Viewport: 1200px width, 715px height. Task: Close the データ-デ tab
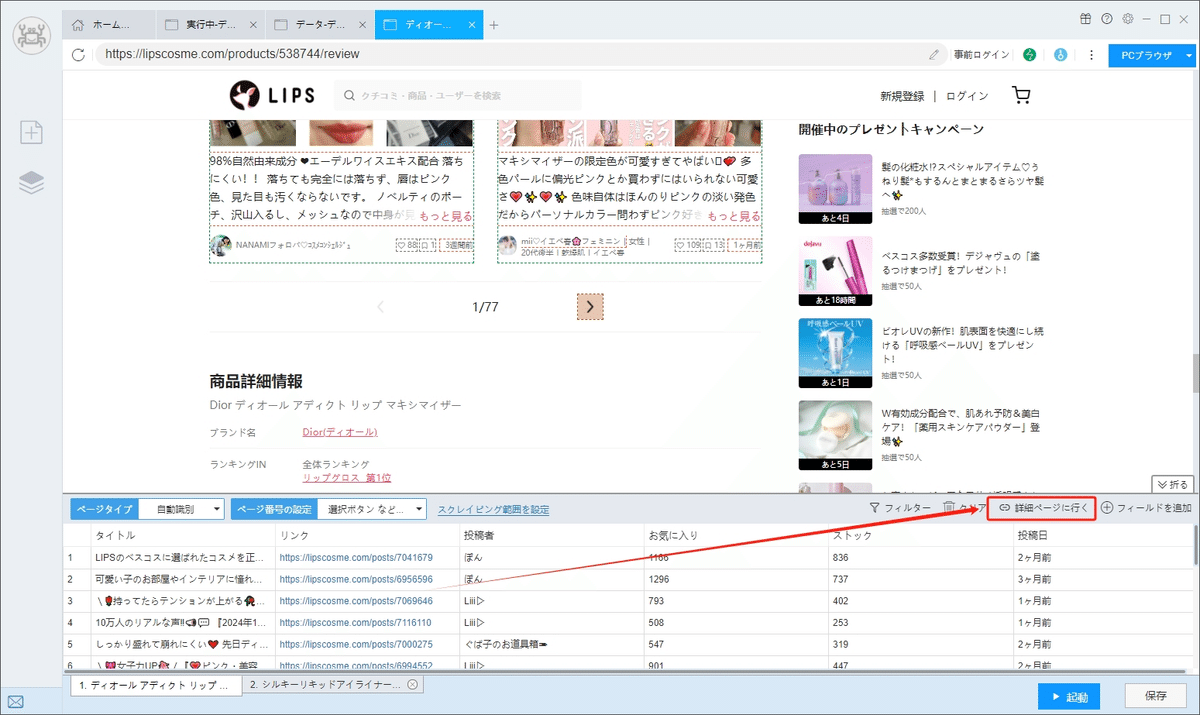[x=363, y=24]
